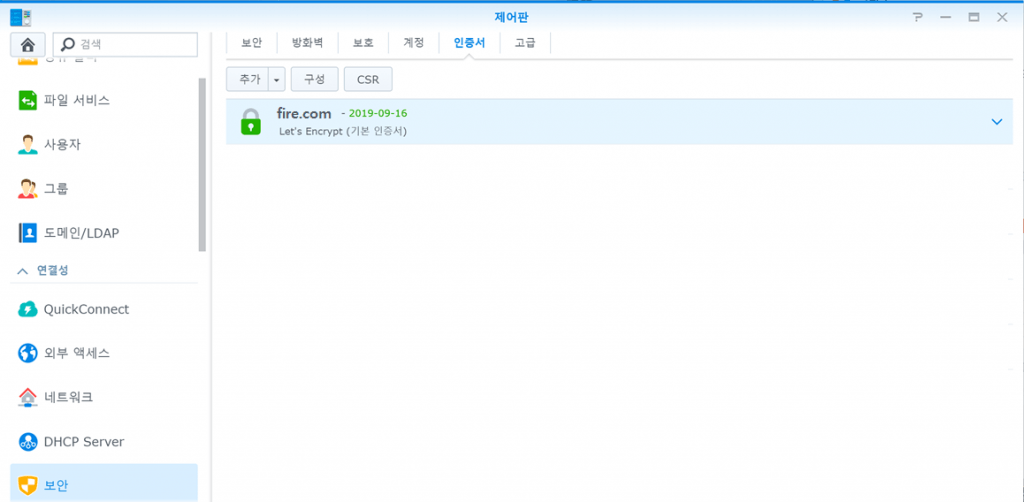
Task: Click the 제어판 window title
Action: [512, 18]
